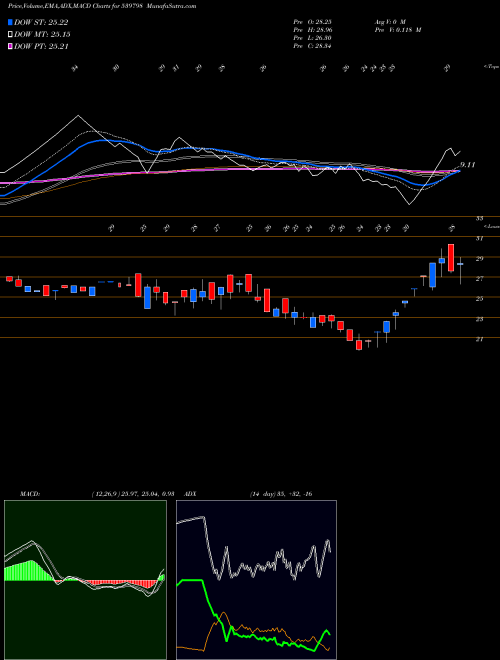Click the '<Lows' label at right edge
The width and height of the screenshot is (500, 660).
492,226
